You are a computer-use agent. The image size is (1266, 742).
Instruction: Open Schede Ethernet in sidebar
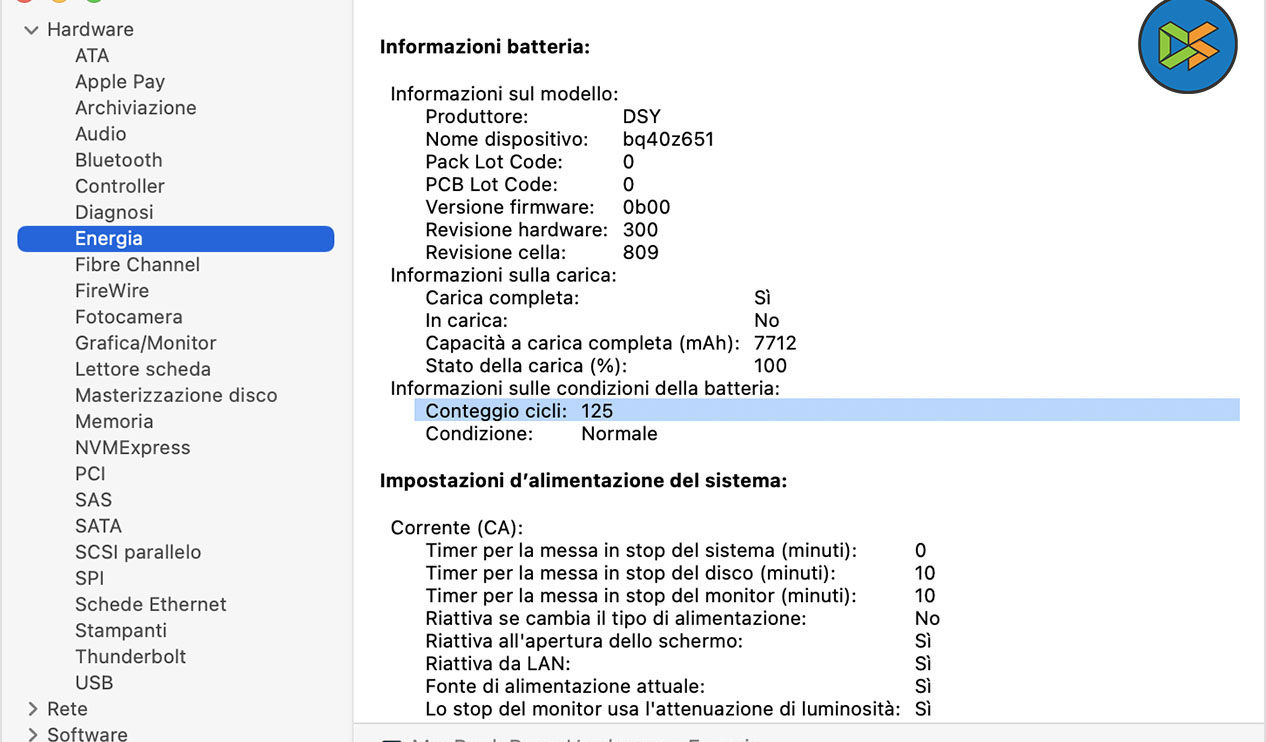point(150,604)
